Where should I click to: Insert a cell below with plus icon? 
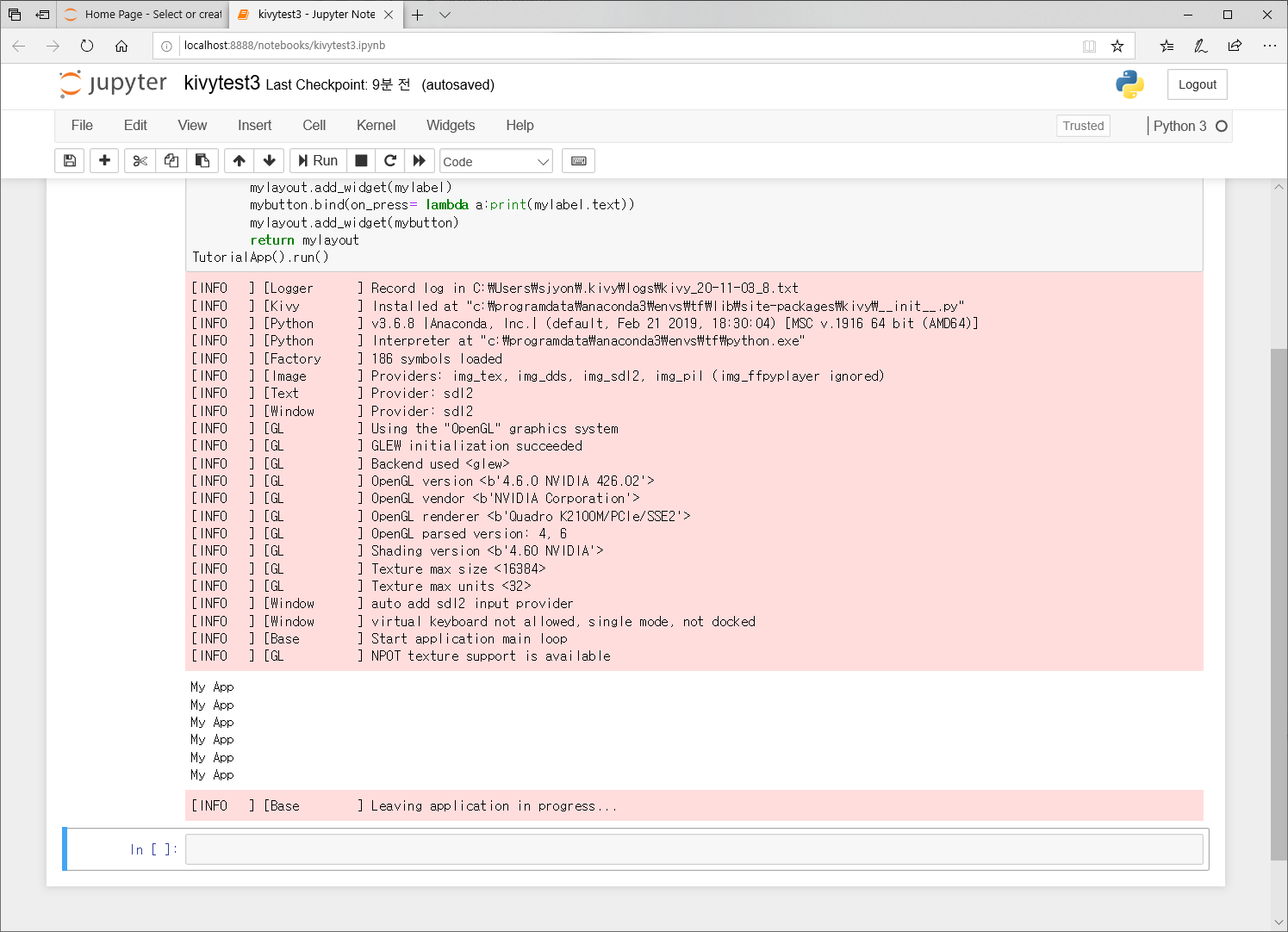click(x=104, y=161)
